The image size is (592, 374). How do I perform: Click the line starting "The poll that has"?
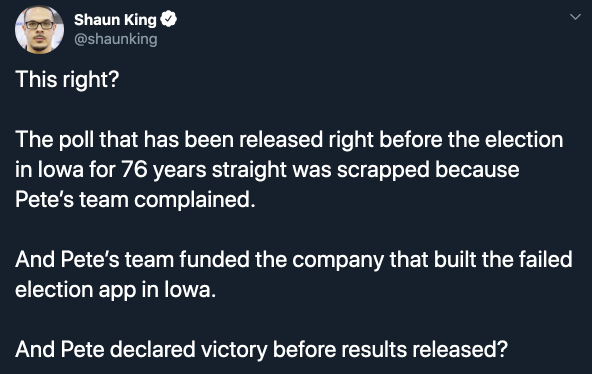[289, 140]
